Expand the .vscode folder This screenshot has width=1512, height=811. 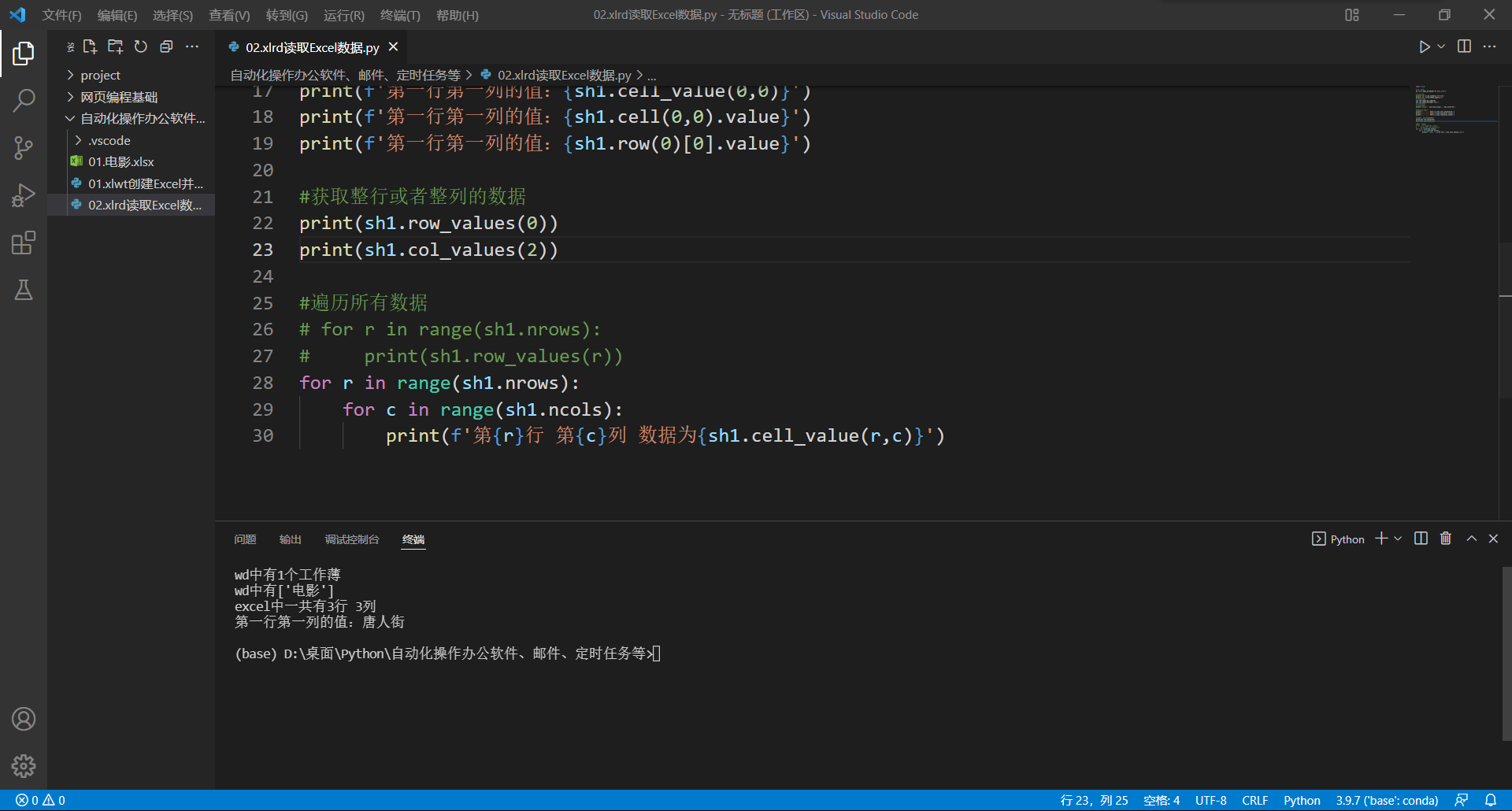pyautogui.click(x=131, y=140)
